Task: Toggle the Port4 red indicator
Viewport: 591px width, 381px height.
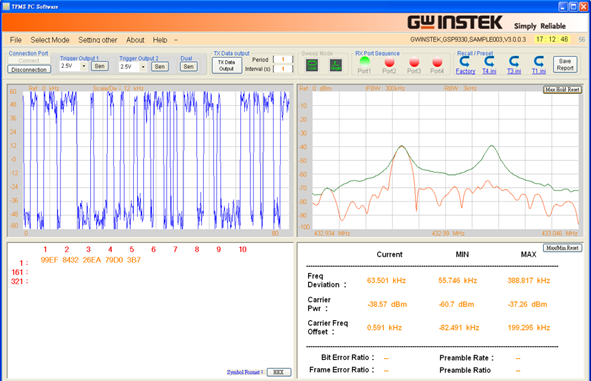Action: click(x=437, y=62)
